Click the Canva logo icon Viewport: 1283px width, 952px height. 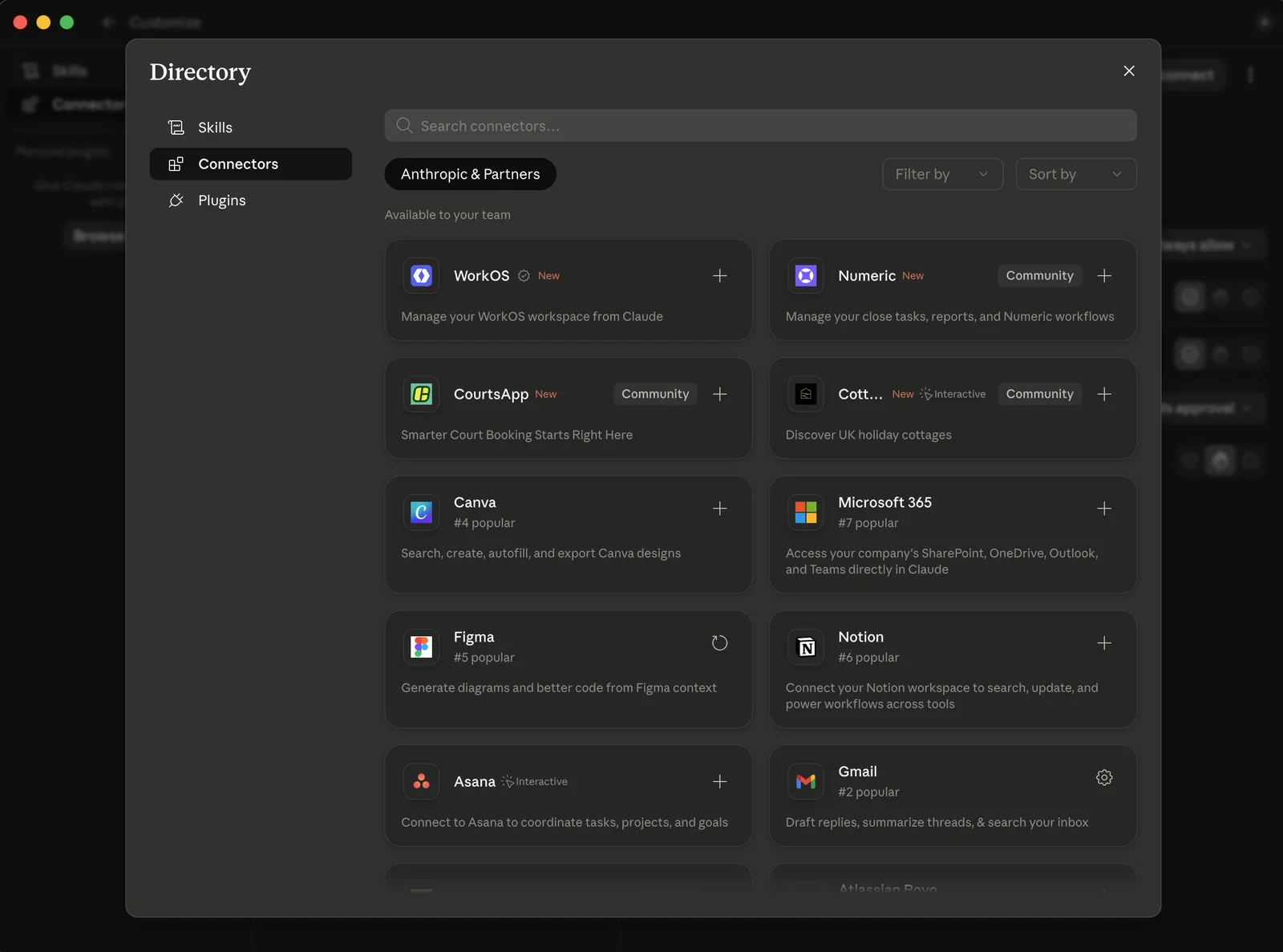tap(421, 512)
